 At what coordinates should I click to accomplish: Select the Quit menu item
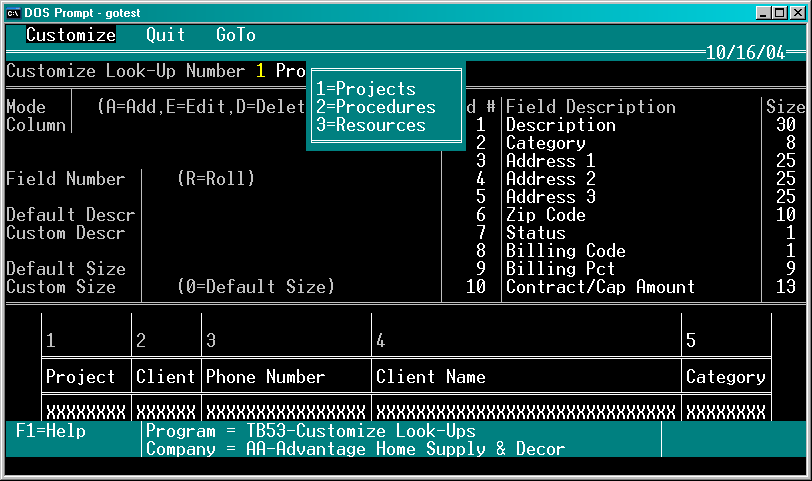[x=165, y=35]
